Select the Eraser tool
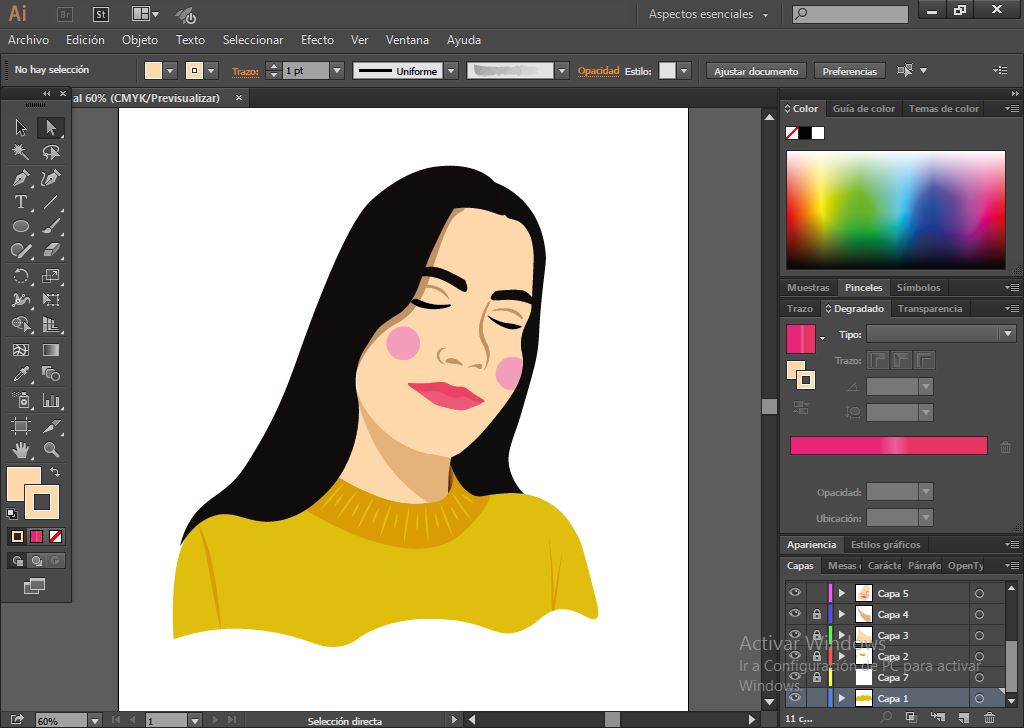The image size is (1024, 728). (51, 251)
